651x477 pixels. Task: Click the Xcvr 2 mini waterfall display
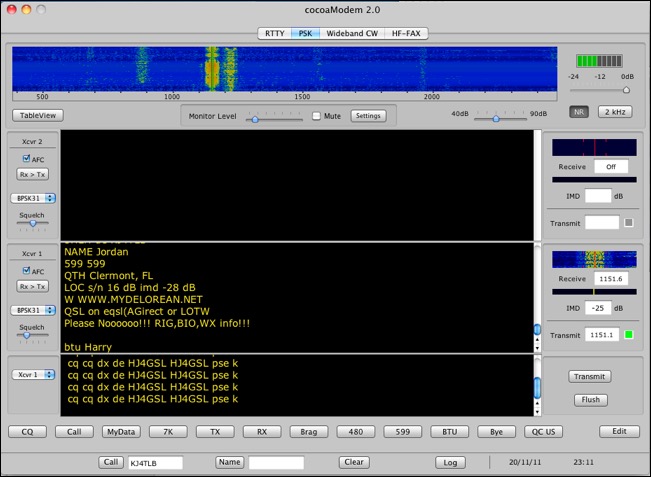pos(594,147)
